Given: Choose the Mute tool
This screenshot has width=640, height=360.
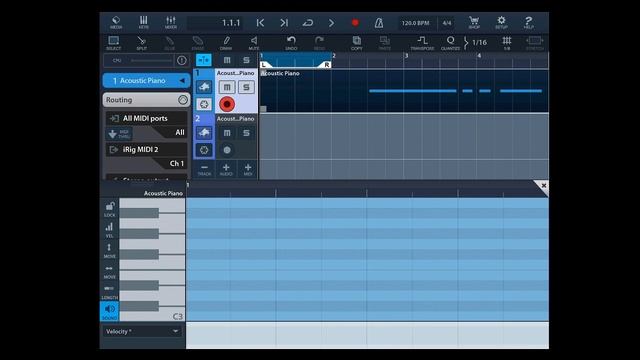Looking at the screenshot, I should (x=253, y=43).
